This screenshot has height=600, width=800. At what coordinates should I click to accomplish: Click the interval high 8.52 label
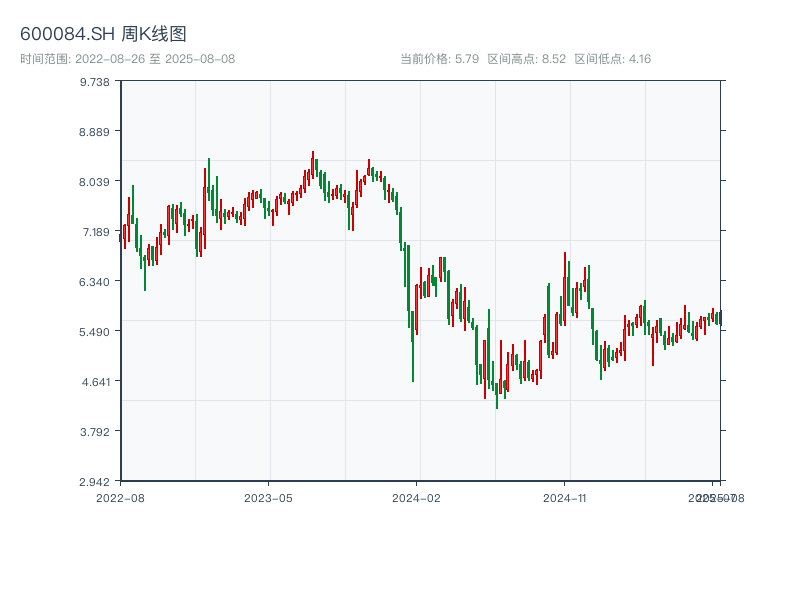pyautogui.click(x=526, y=59)
